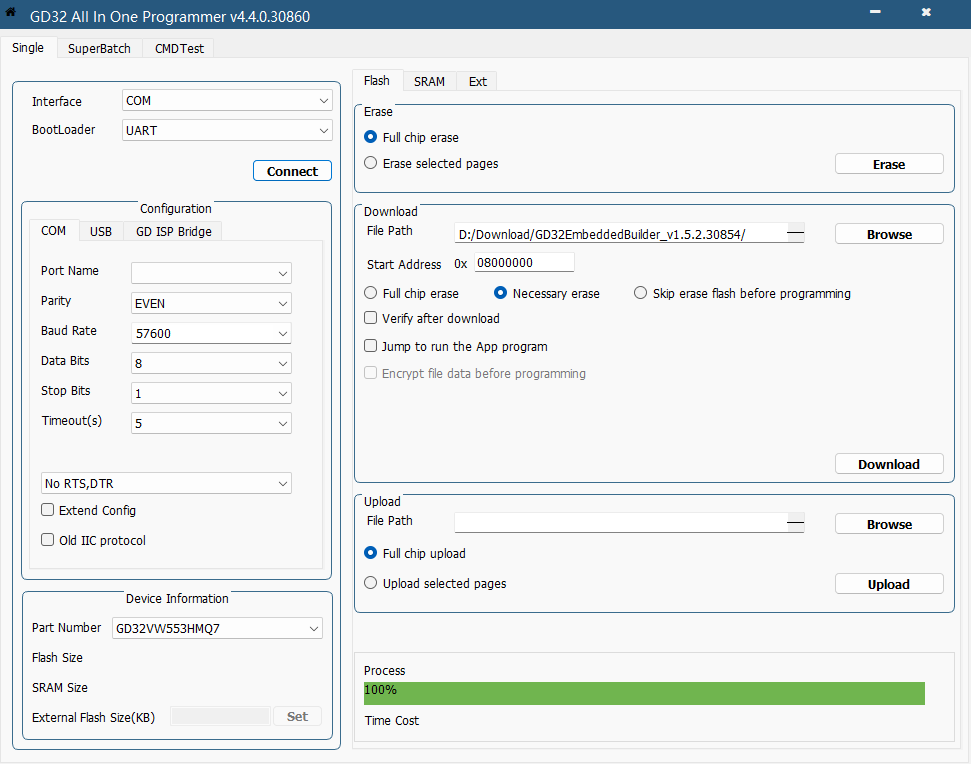
Task: Browse for an upload file path
Action: 889,524
